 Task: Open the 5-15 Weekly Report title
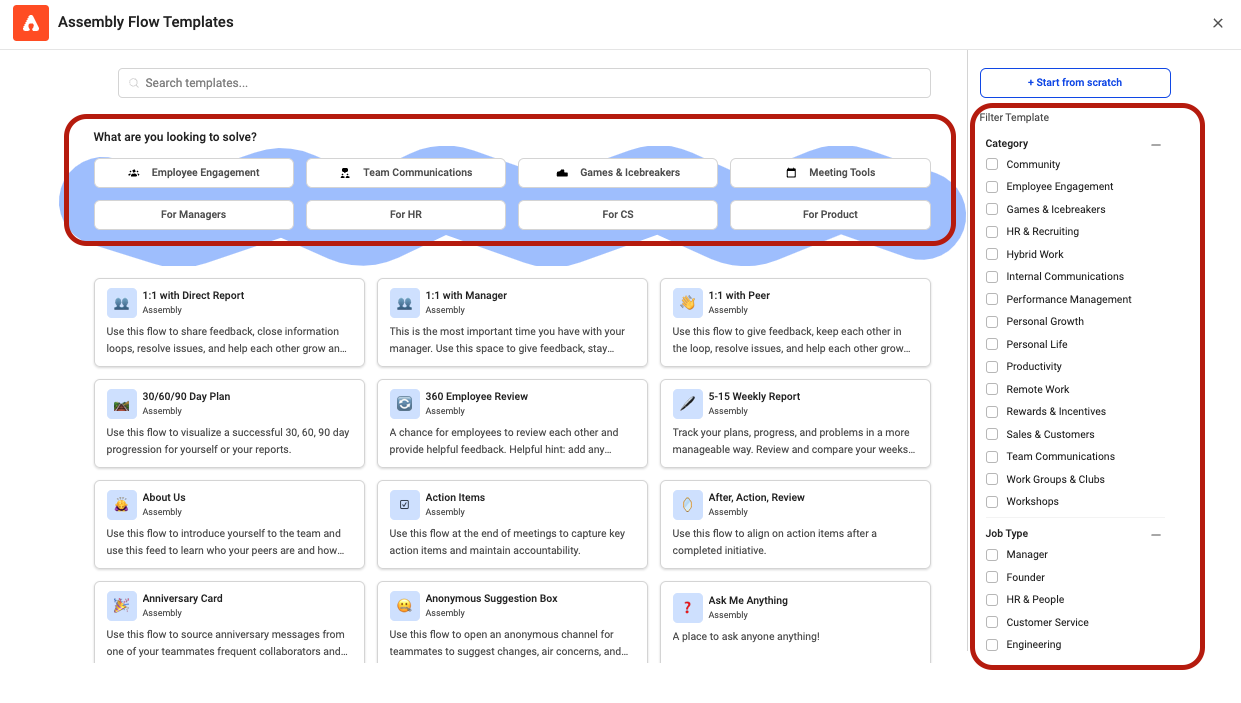coord(754,397)
